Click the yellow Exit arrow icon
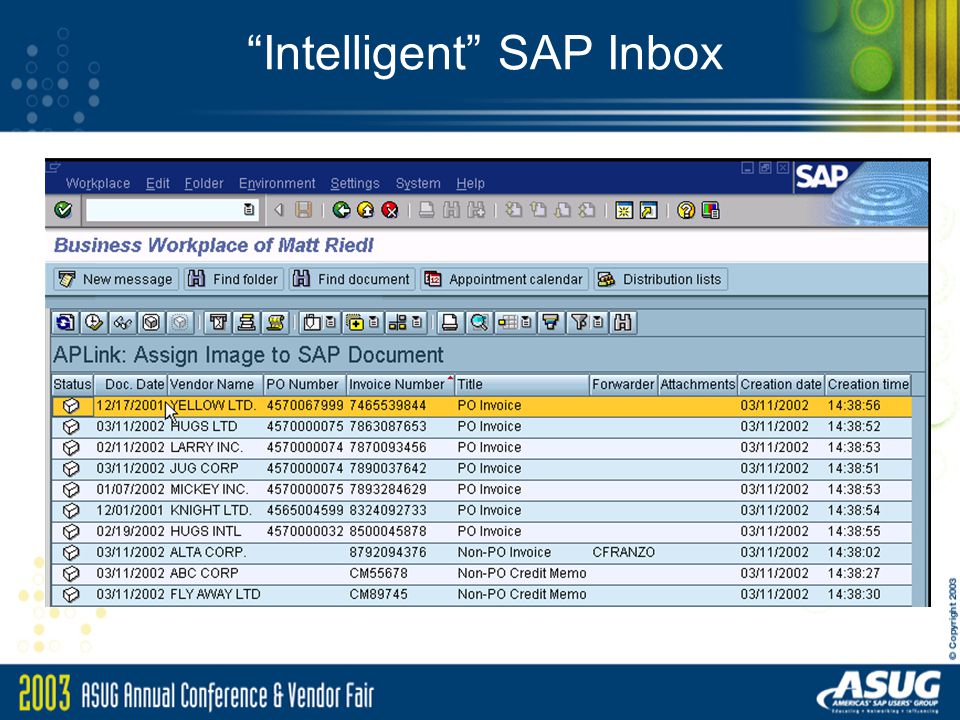 366,210
